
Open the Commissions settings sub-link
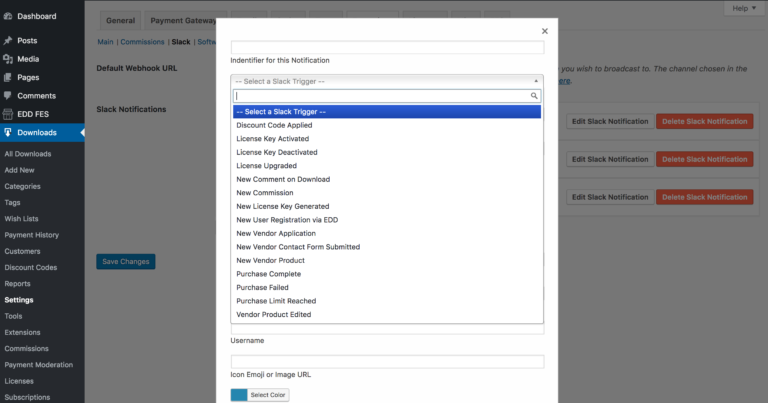(143, 42)
